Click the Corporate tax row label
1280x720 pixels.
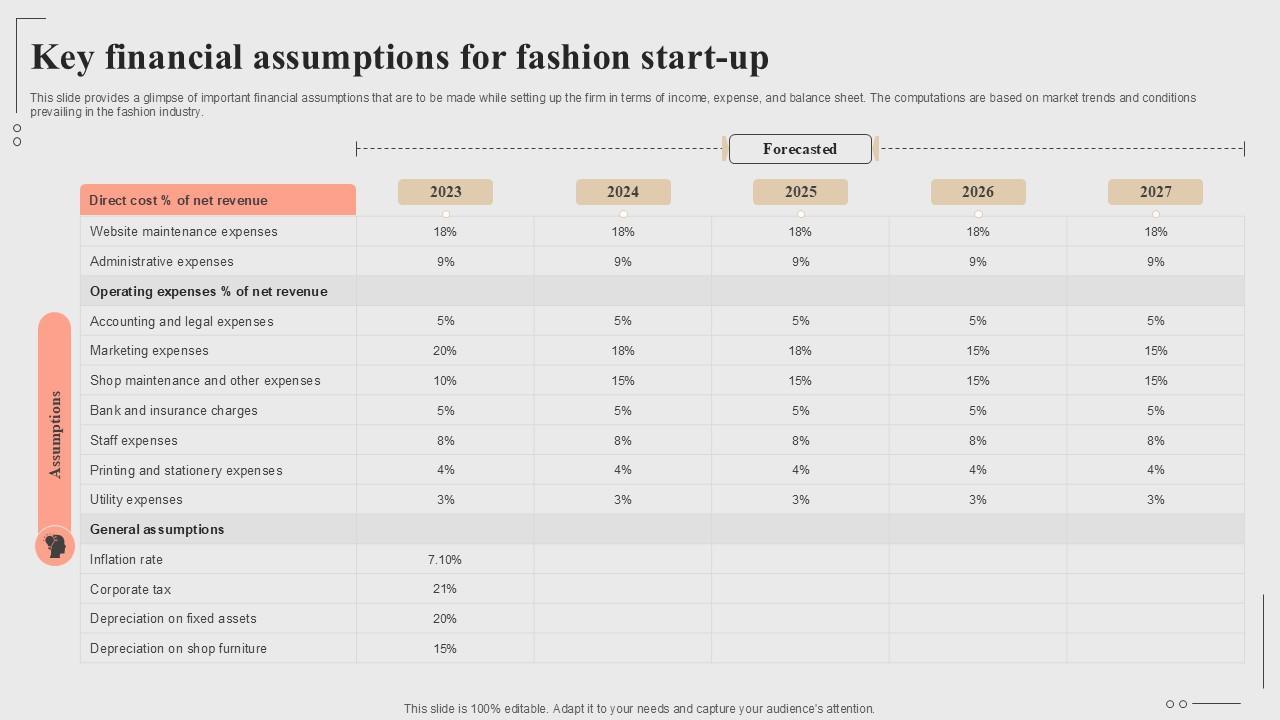131,590
